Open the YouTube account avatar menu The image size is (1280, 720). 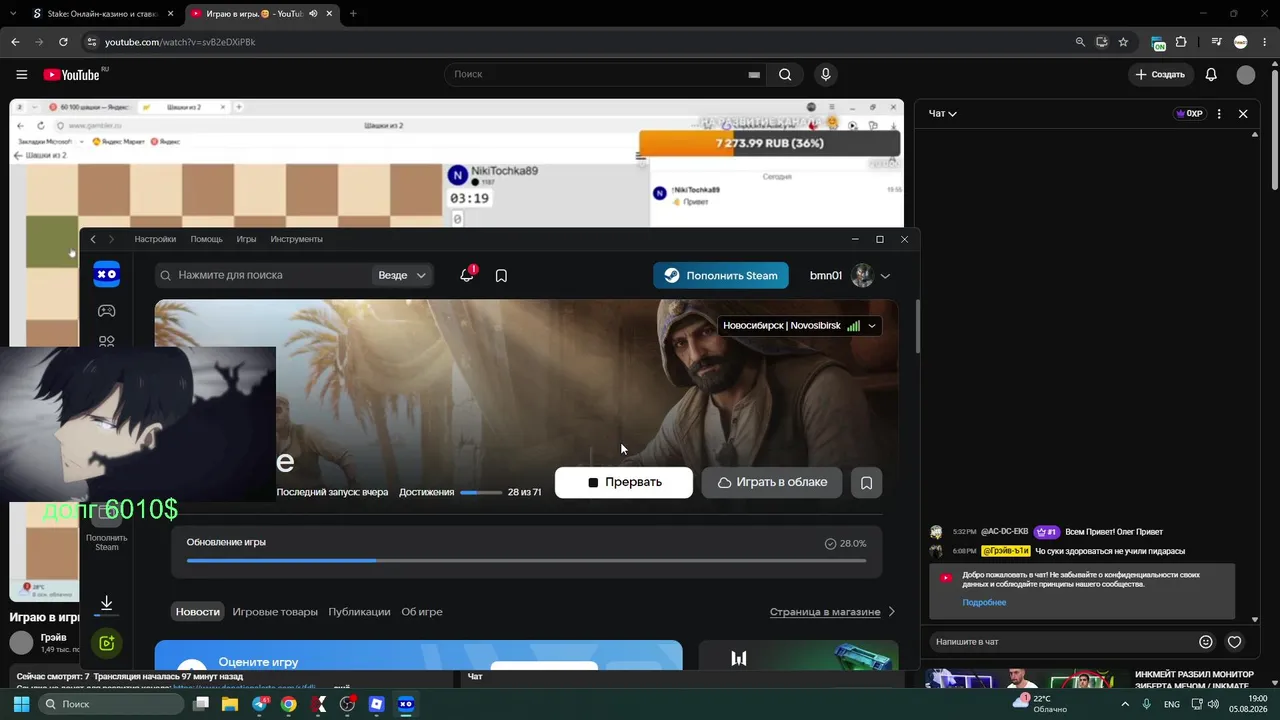[1245, 74]
